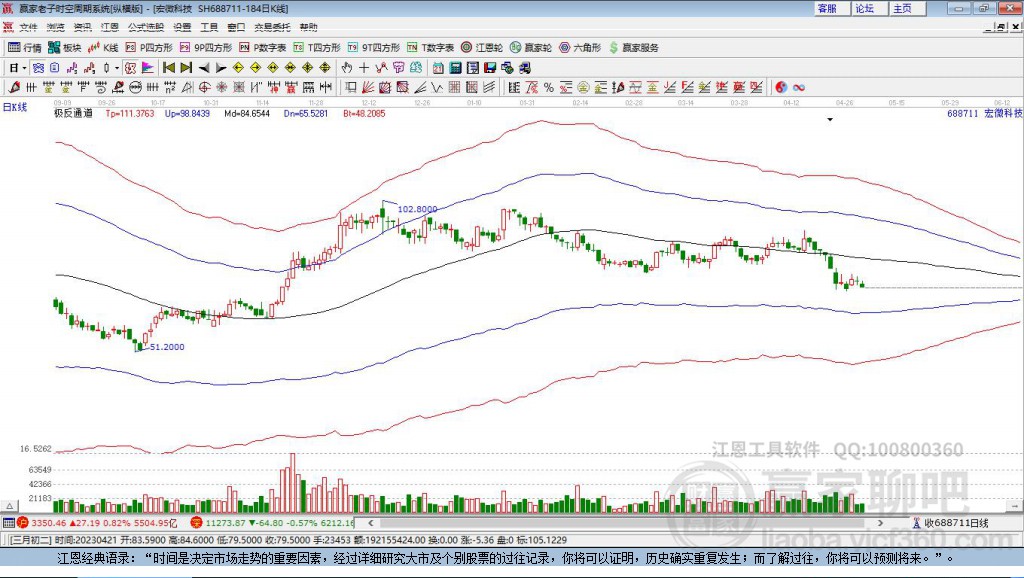Screen dimensions: 1024x578
Task: Open the calendar date tool
Action: [438, 67]
